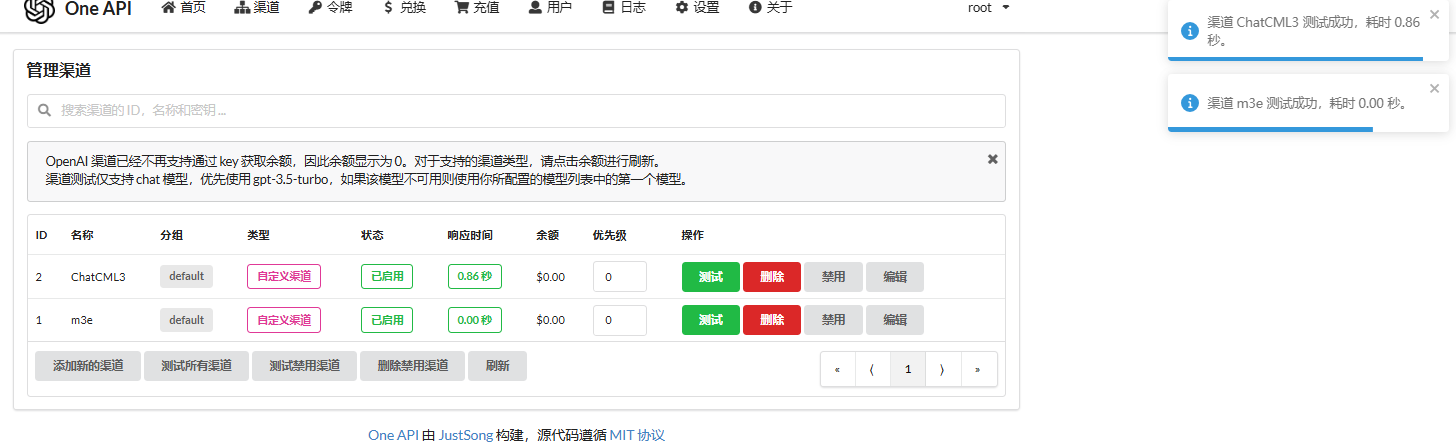Go to the last page using » arrow
The image size is (1456, 442).
tap(978, 369)
